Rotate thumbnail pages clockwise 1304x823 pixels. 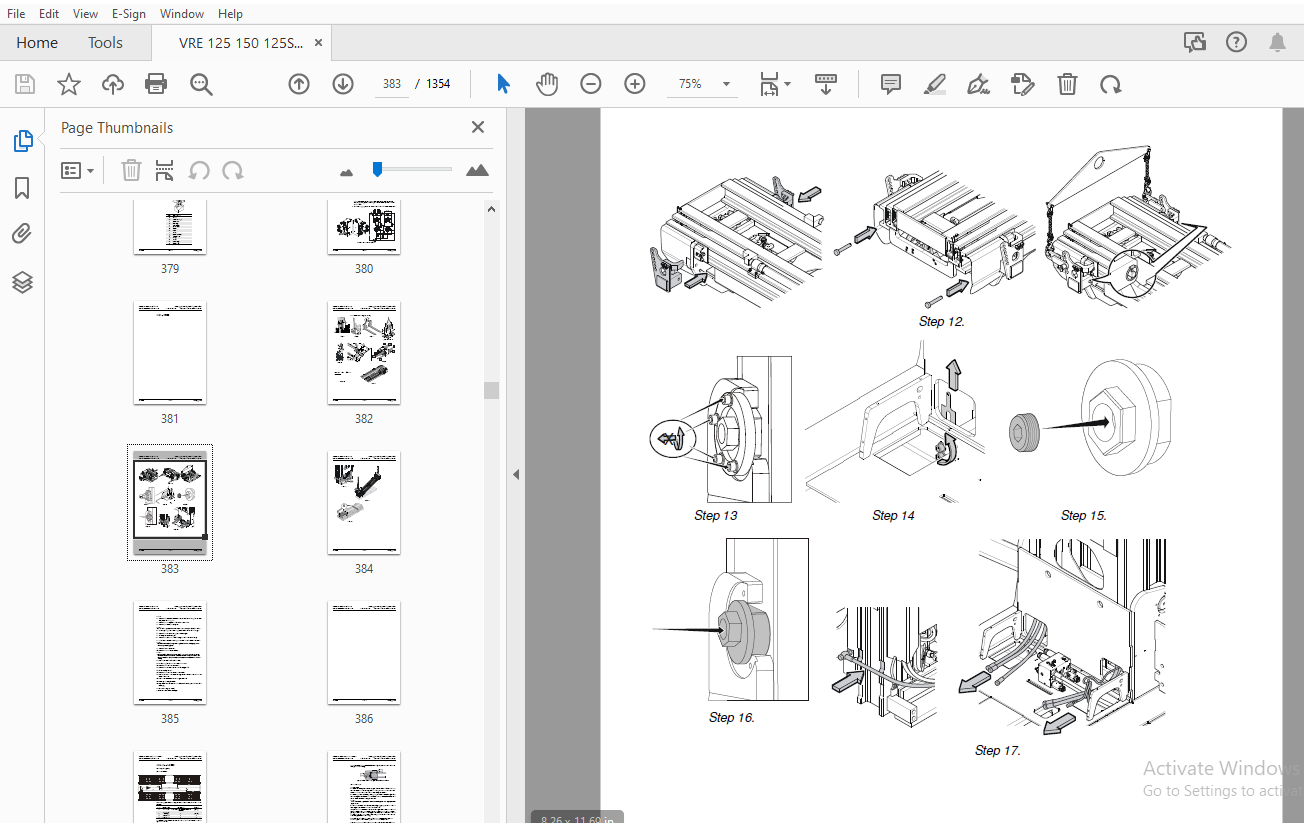233,170
